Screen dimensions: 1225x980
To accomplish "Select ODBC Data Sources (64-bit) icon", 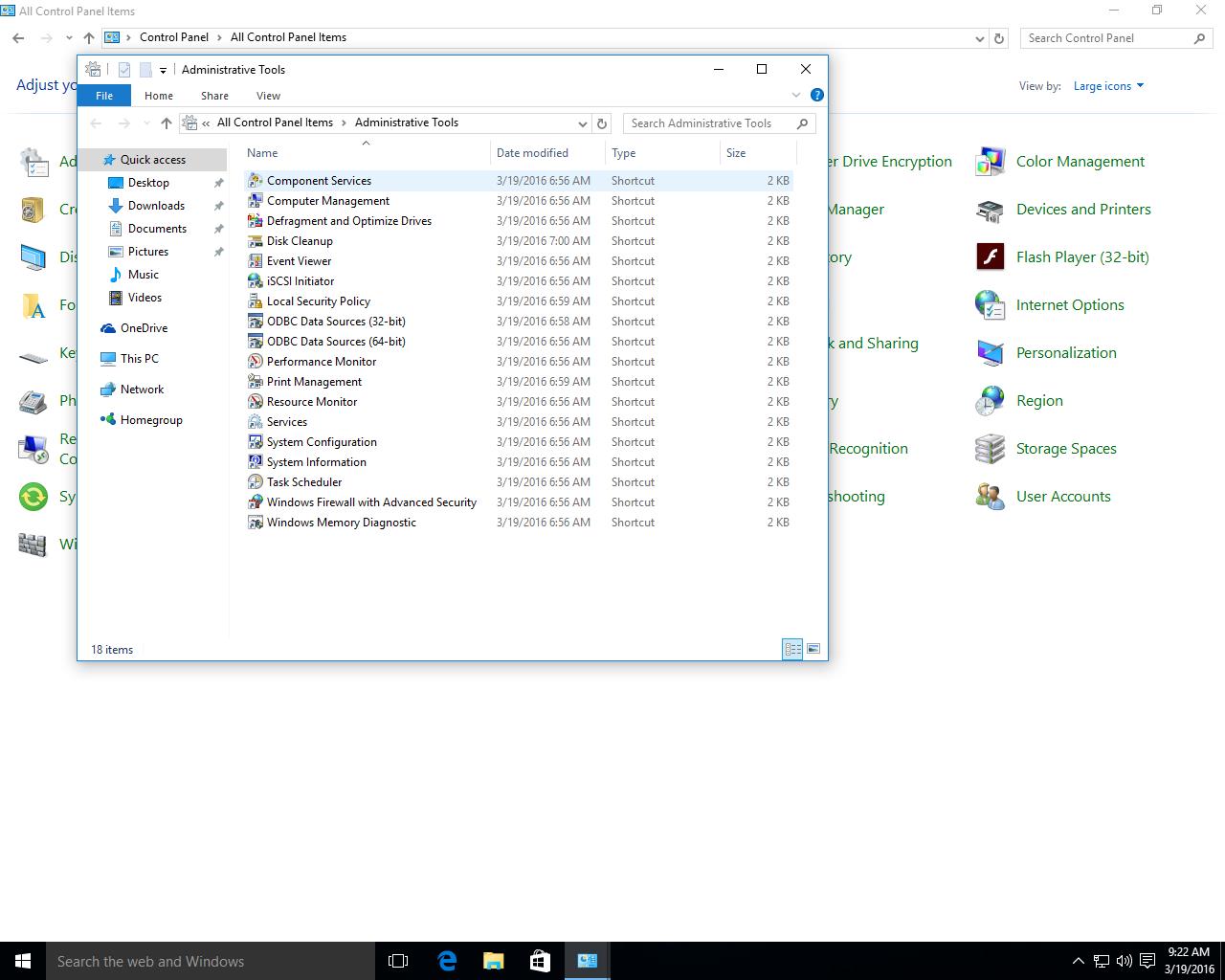I will tap(255, 341).
